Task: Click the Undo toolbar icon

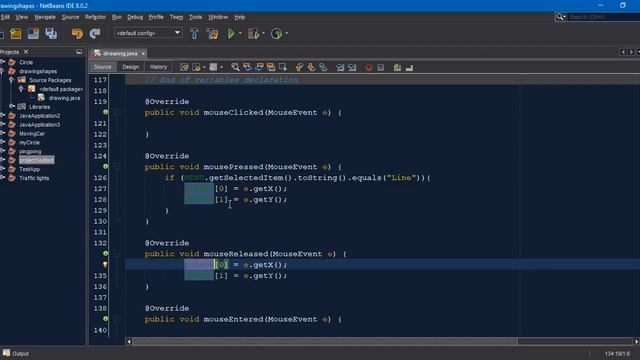Action: click(x=77, y=33)
